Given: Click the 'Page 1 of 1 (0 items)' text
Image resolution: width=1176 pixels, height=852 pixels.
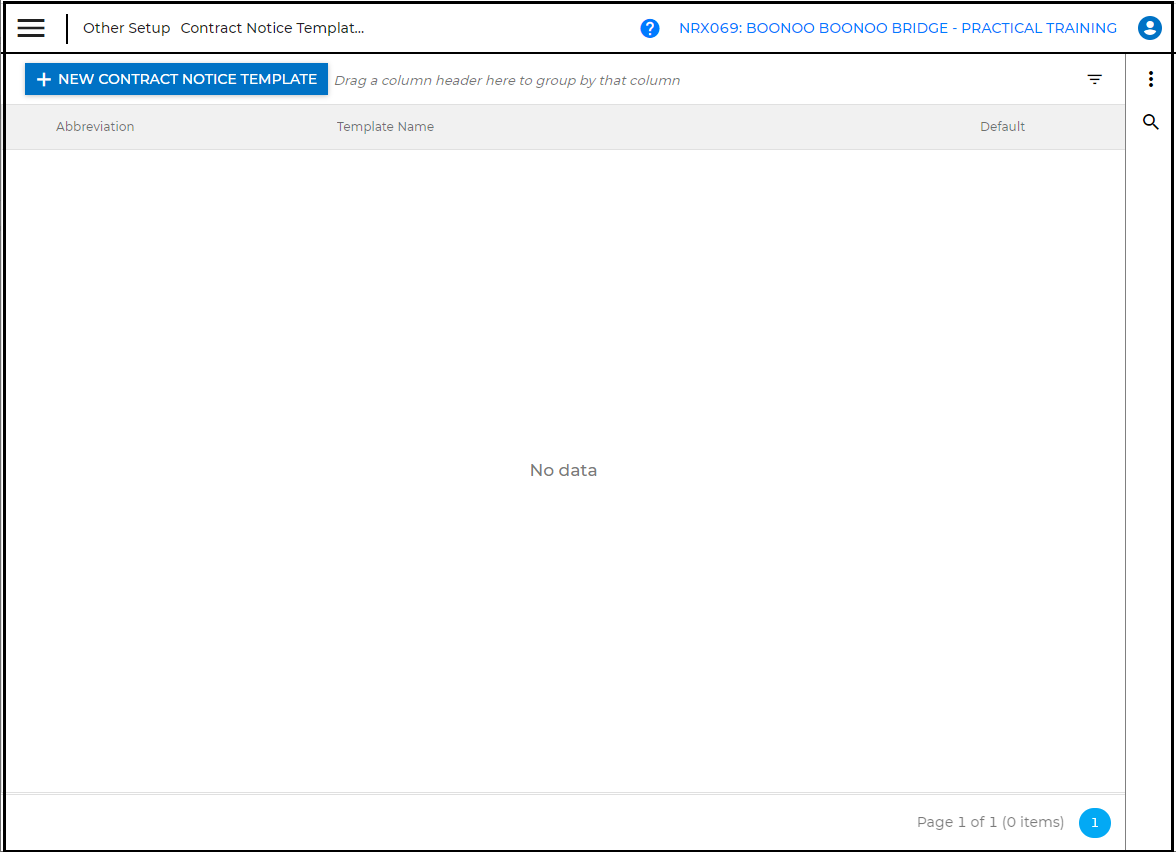Looking at the screenshot, I should point(990,823).
